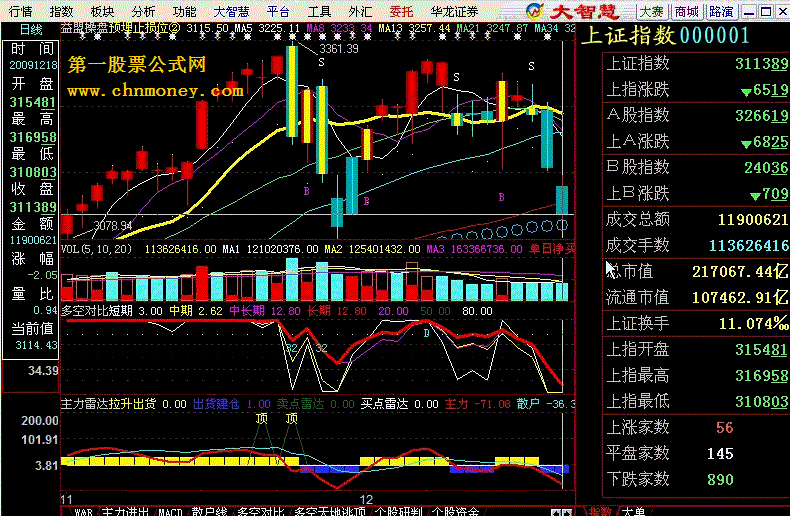Click the 大赛 button
Viewport: 790px width, 516px height.
click(x=651, y=11)
